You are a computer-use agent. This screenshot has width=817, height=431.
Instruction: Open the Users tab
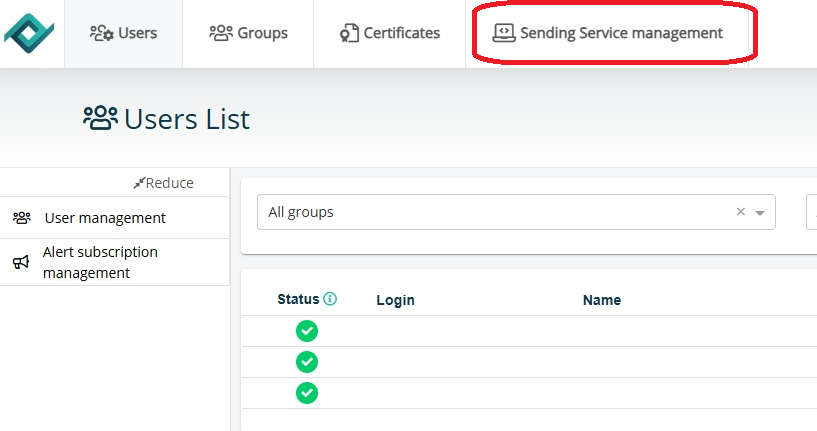(123, 33)
